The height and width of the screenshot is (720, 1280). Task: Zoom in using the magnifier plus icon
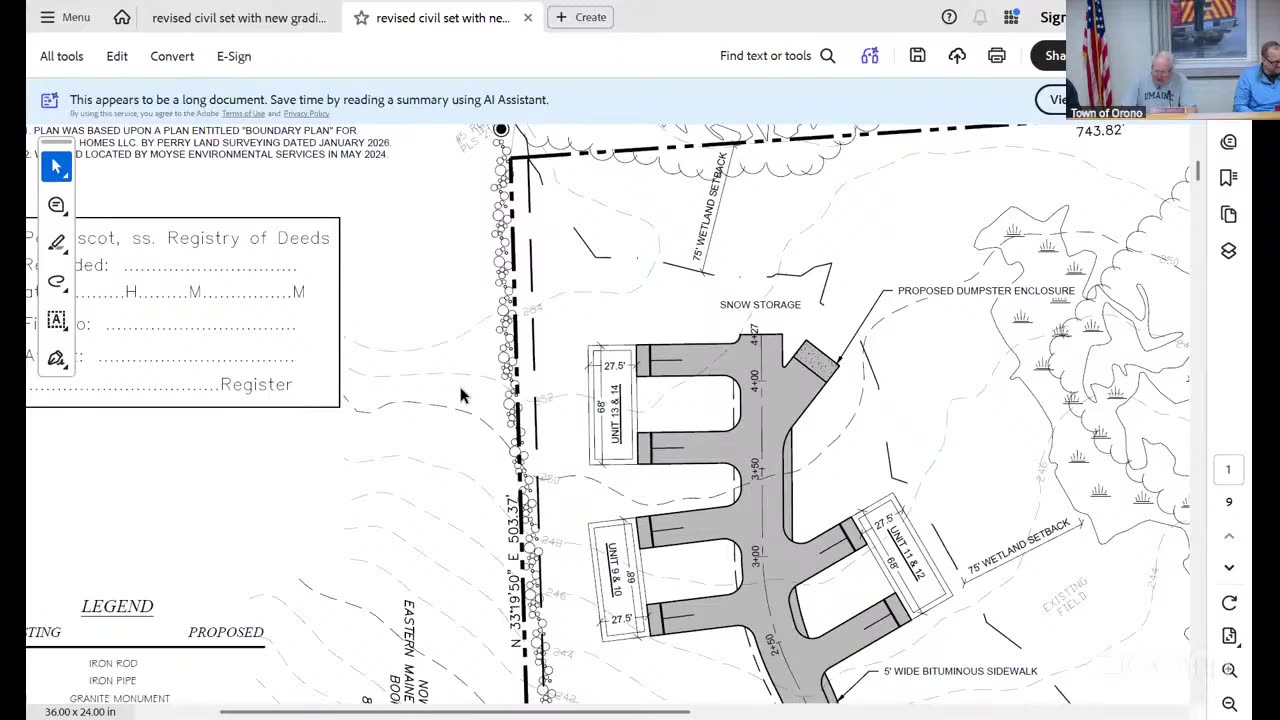tap(1229, 670)
